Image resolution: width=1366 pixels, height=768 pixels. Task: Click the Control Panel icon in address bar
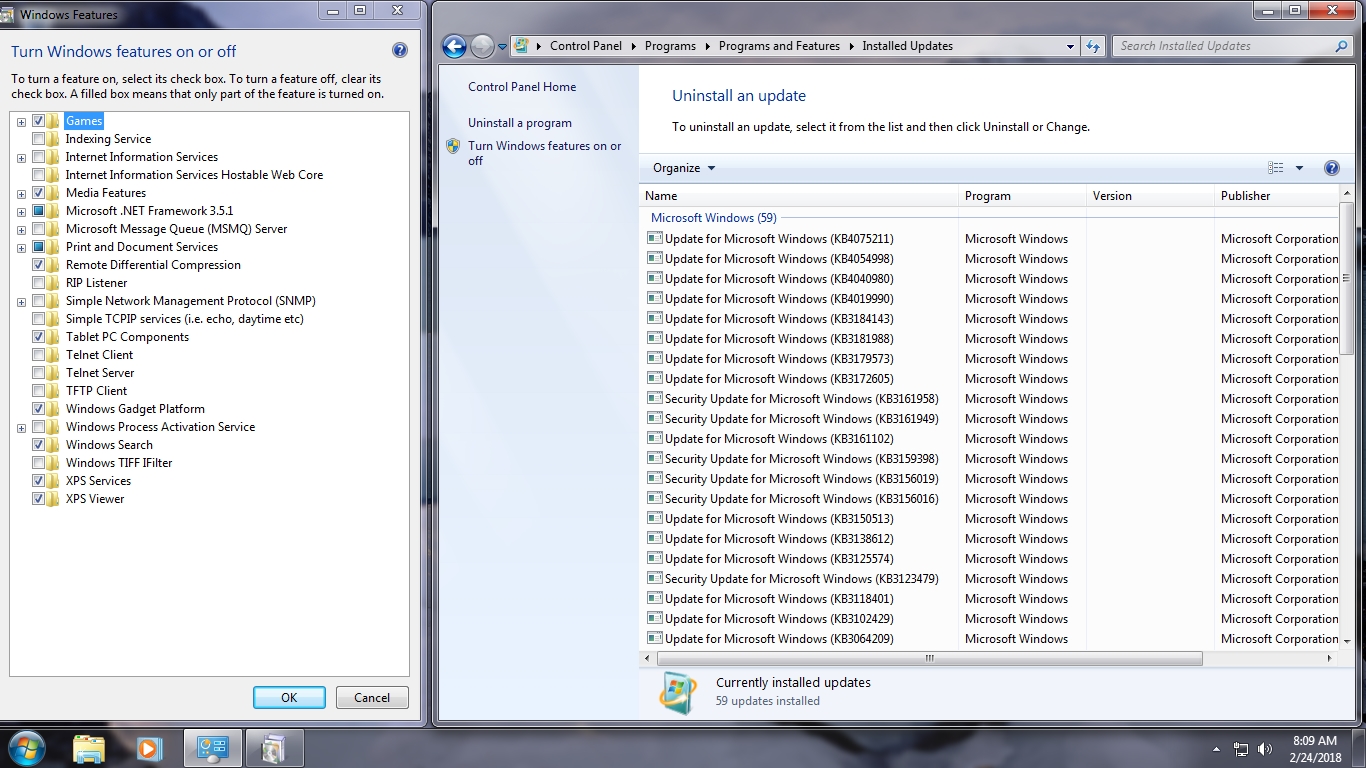tap(521, 46)
